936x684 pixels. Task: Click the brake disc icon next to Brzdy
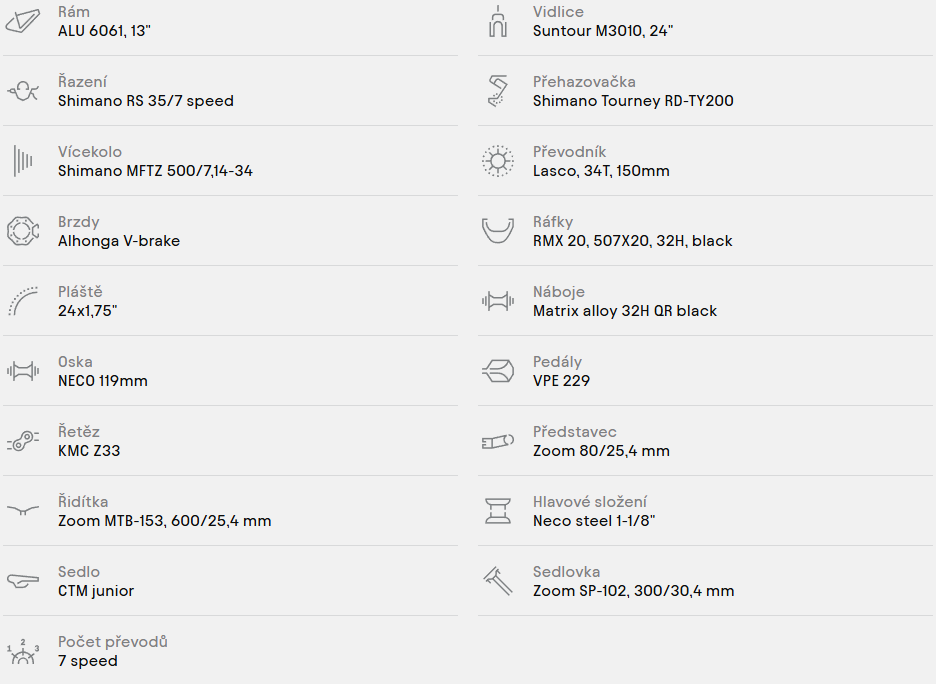(x=23, y=231)
